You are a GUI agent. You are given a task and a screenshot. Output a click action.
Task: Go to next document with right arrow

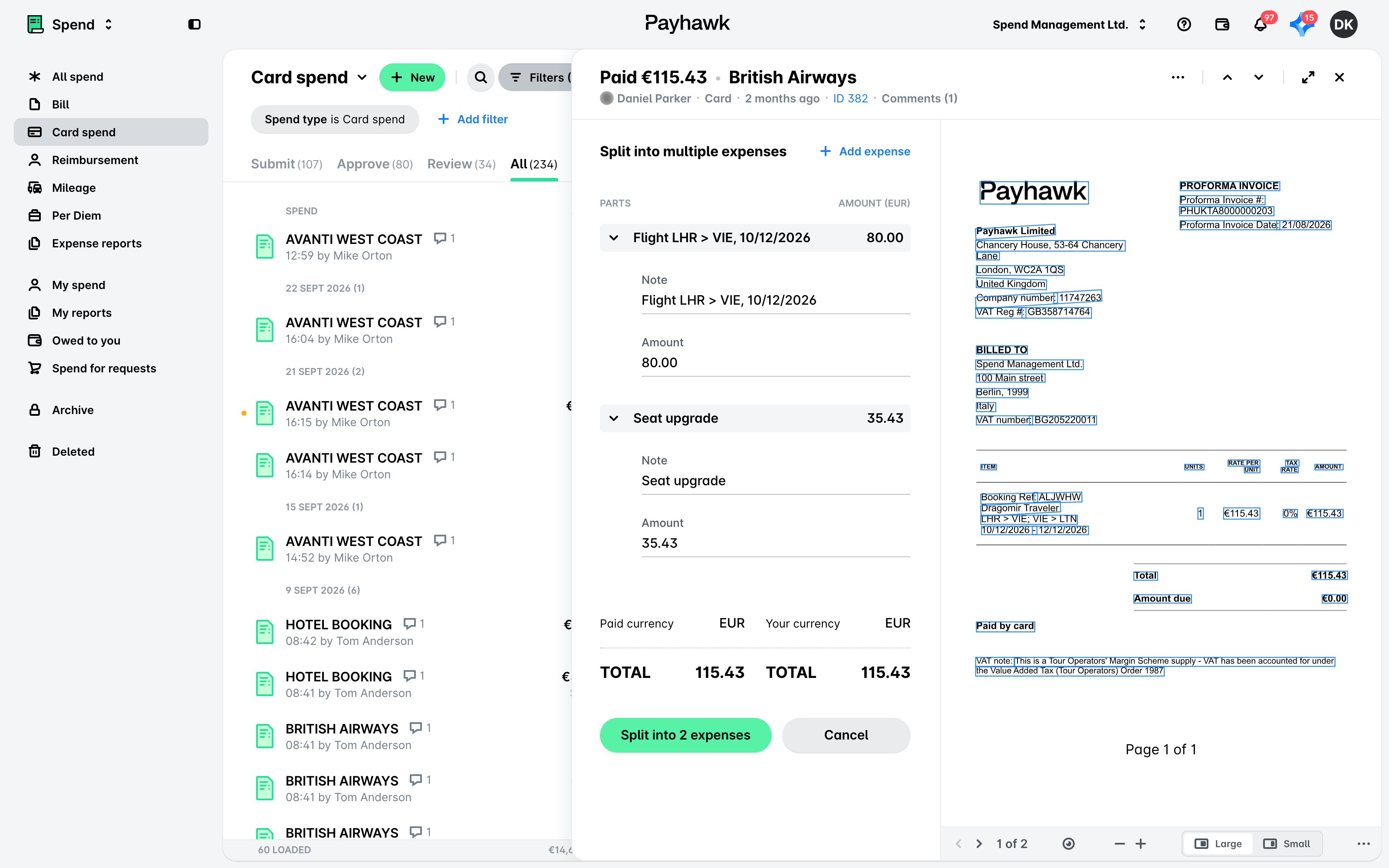coord(979,843)
